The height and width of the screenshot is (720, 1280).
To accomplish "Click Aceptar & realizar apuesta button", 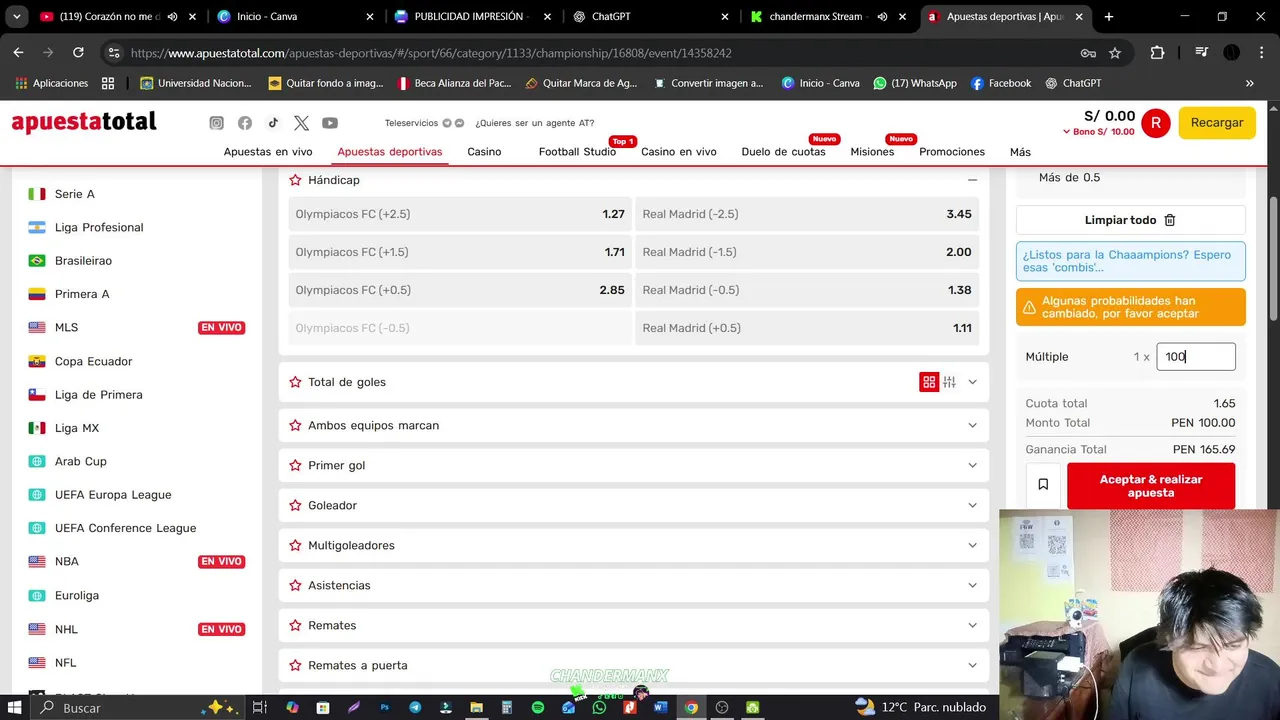I will 1151,486.
